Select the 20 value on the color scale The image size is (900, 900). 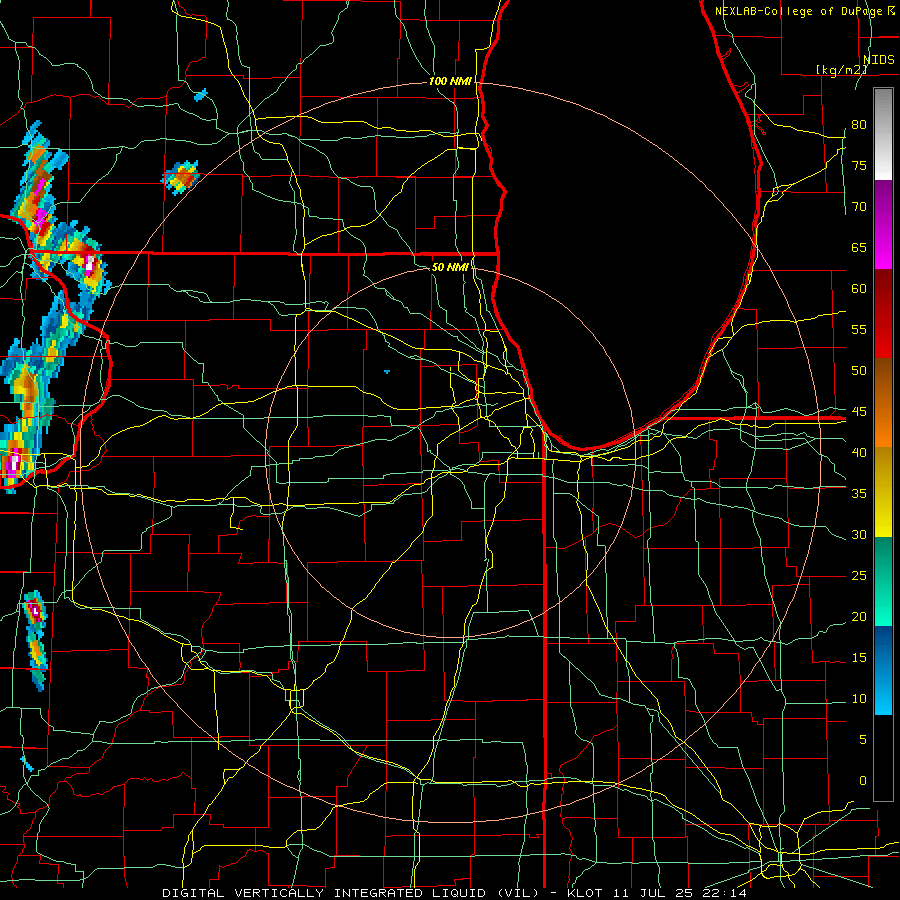pyautogui.click(x=859, y=616)
